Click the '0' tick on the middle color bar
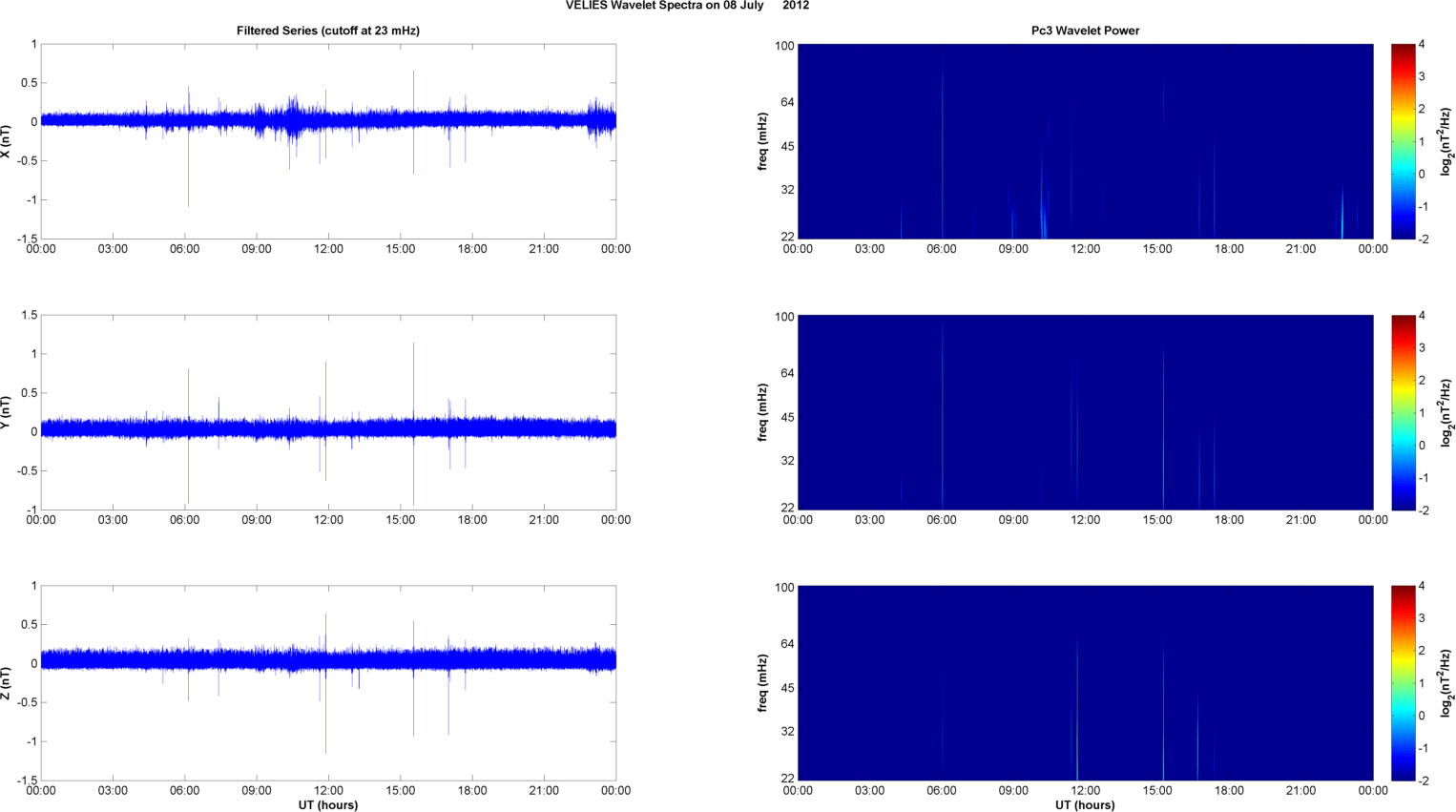 pos(1422,445)
